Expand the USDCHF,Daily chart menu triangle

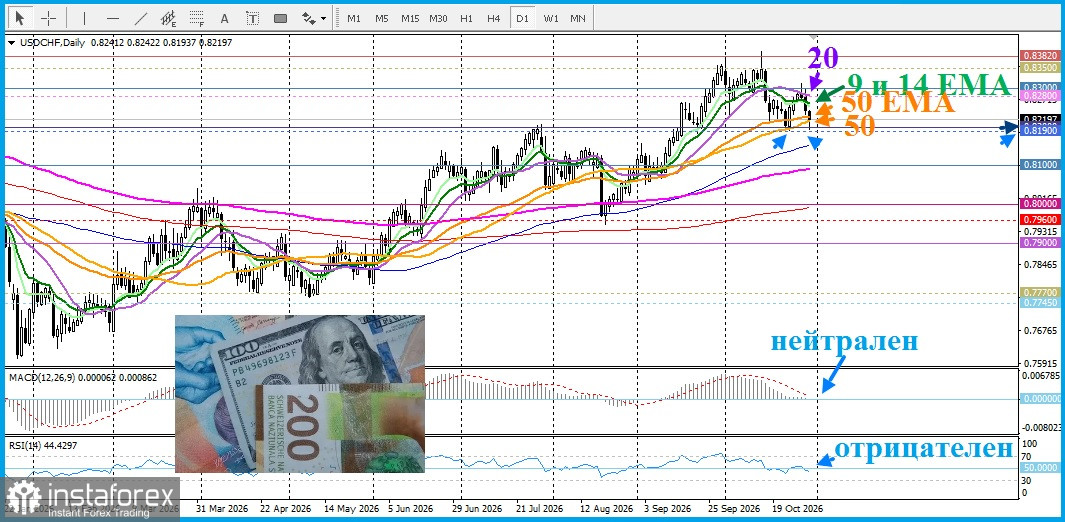tap(12, 43)
